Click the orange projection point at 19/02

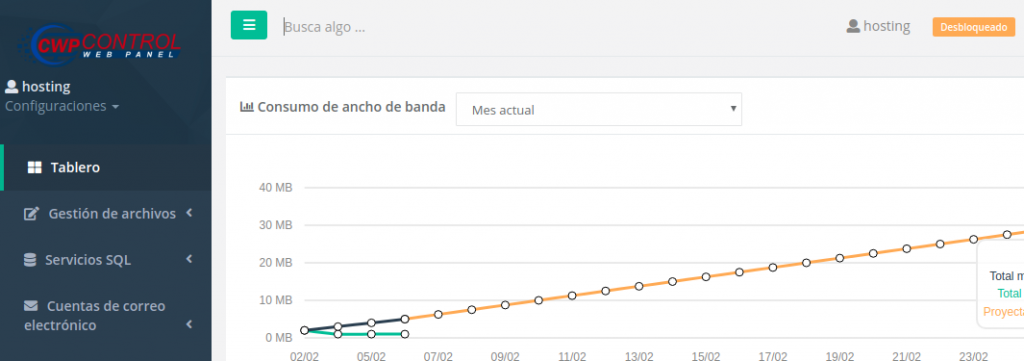click(x=840, y=258)
